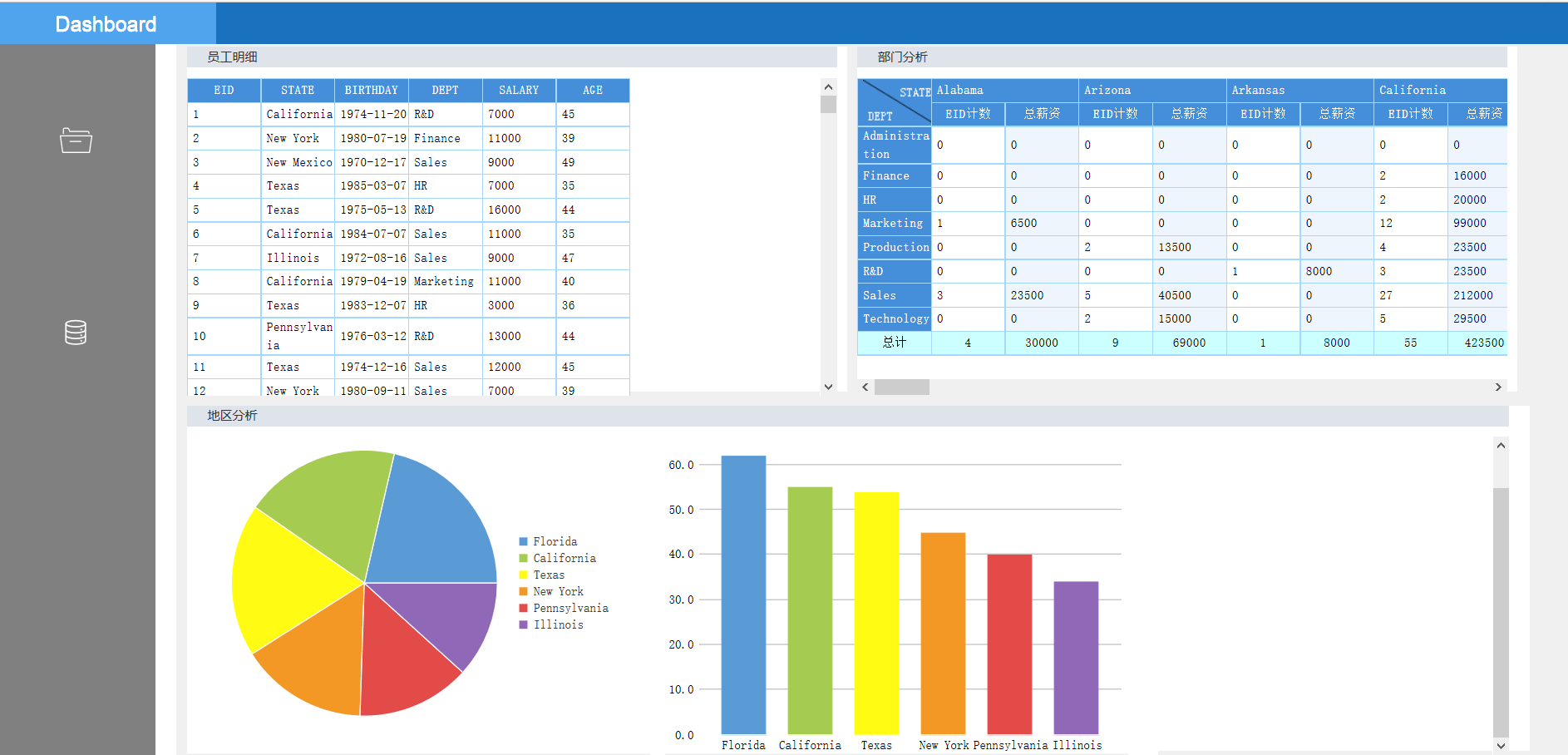1568x755 pixels.
Task: Click the Dashboard tab header
Action: coord(106,24)
